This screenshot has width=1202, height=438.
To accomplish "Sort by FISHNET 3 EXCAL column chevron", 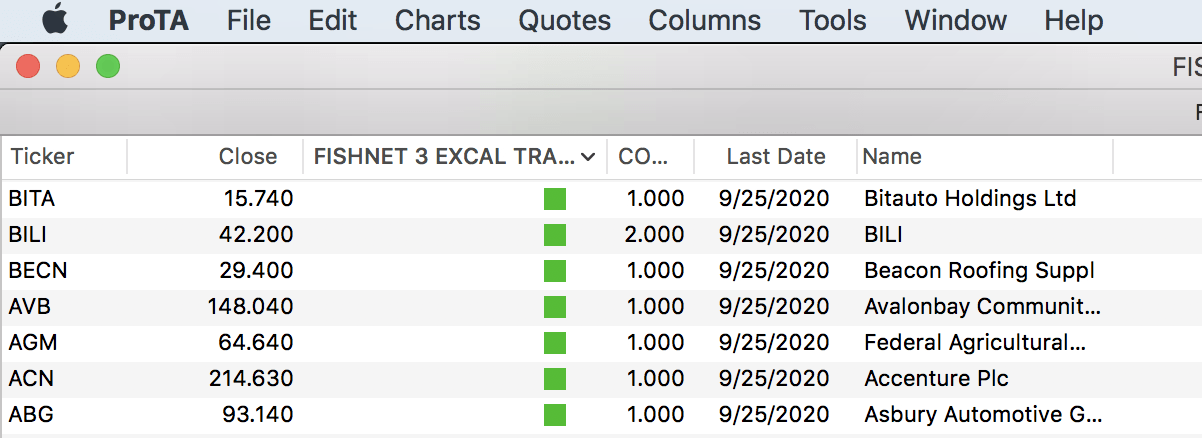I will [588, 157].
